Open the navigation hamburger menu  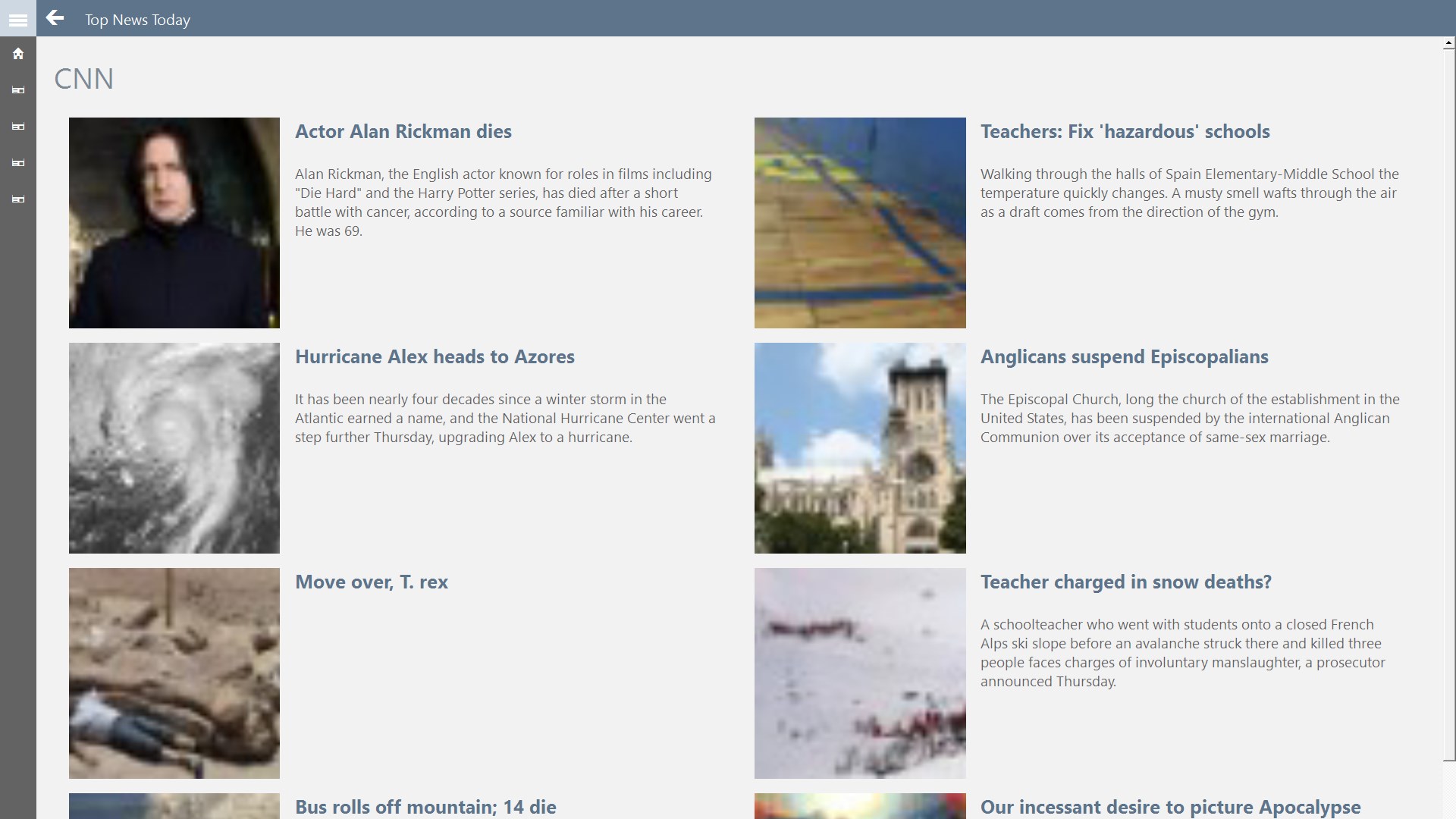pyautogui.click(x=18, y=19)
